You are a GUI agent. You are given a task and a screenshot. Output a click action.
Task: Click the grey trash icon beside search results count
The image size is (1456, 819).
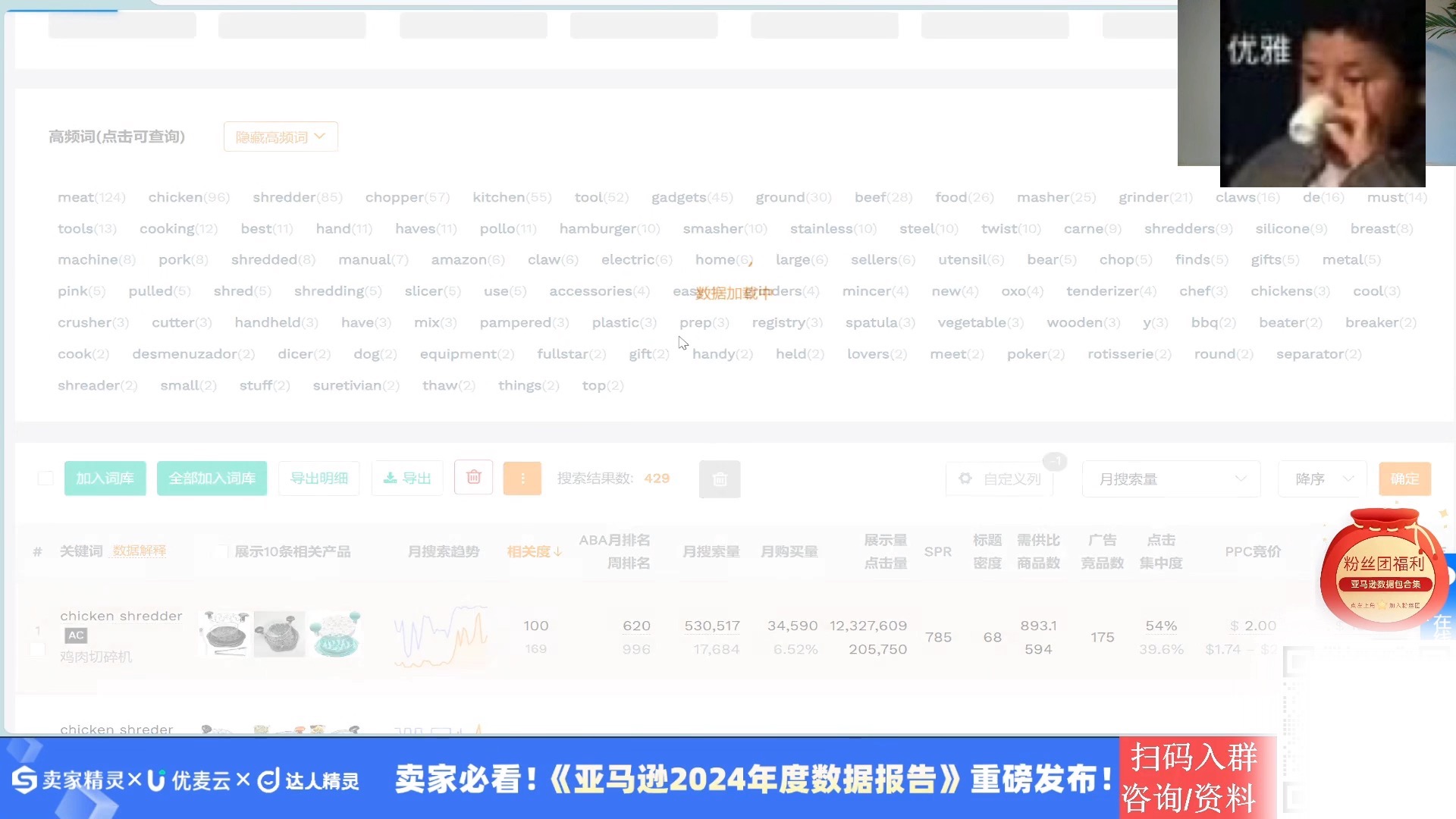[x=720, y=479]
